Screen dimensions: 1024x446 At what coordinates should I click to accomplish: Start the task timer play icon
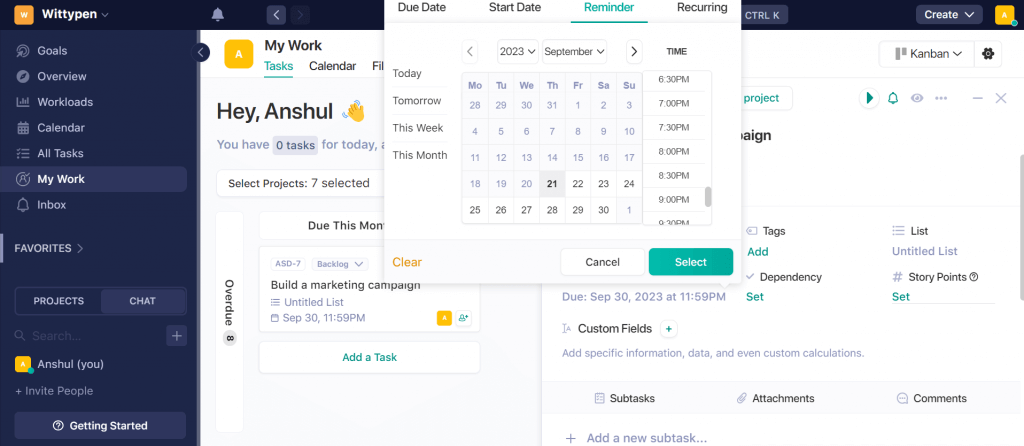(869, 98)
